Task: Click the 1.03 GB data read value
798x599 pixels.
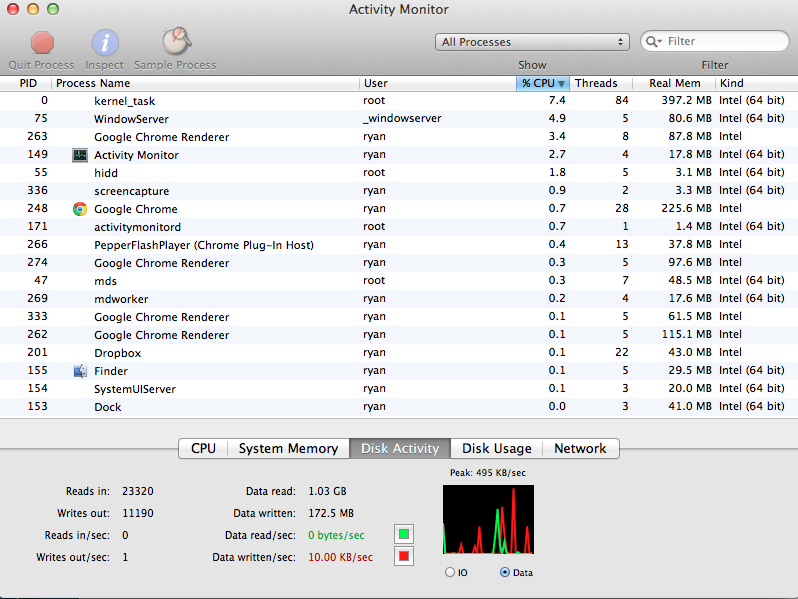Action: click(x=327, y=491)
